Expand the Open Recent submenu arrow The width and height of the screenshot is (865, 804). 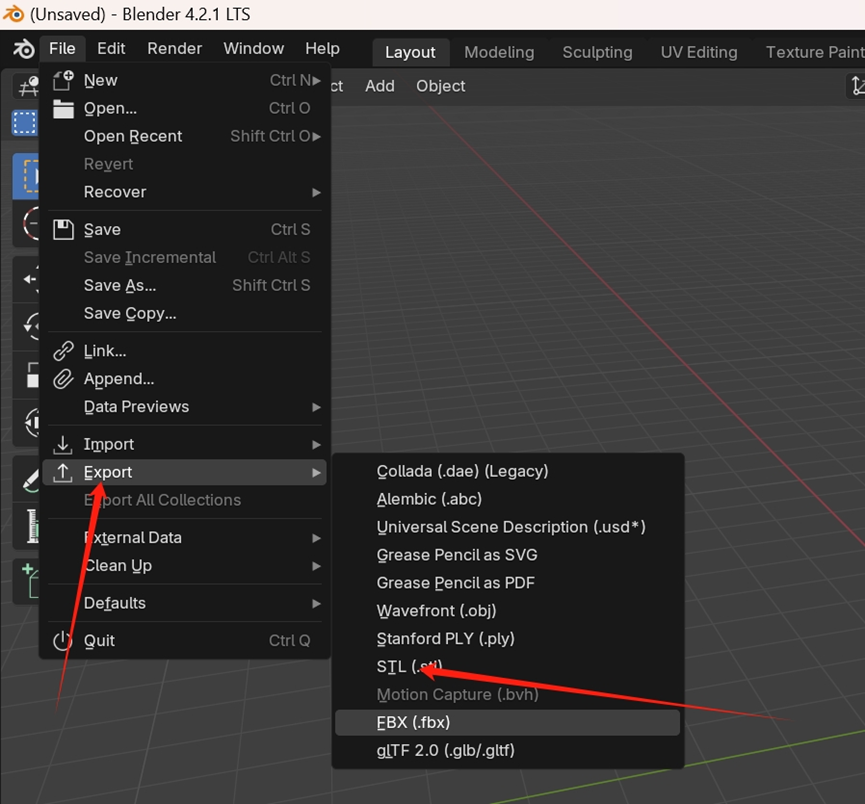tap(316, 136)
